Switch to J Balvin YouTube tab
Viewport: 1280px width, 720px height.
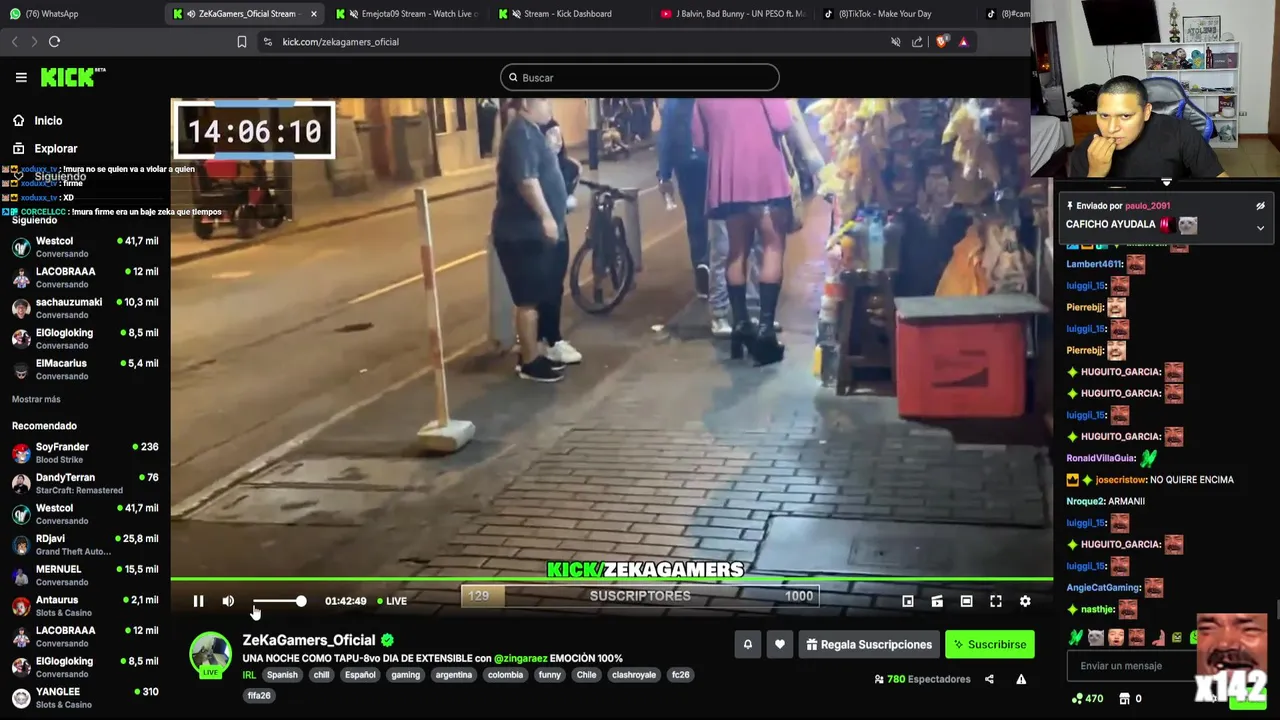733,14
